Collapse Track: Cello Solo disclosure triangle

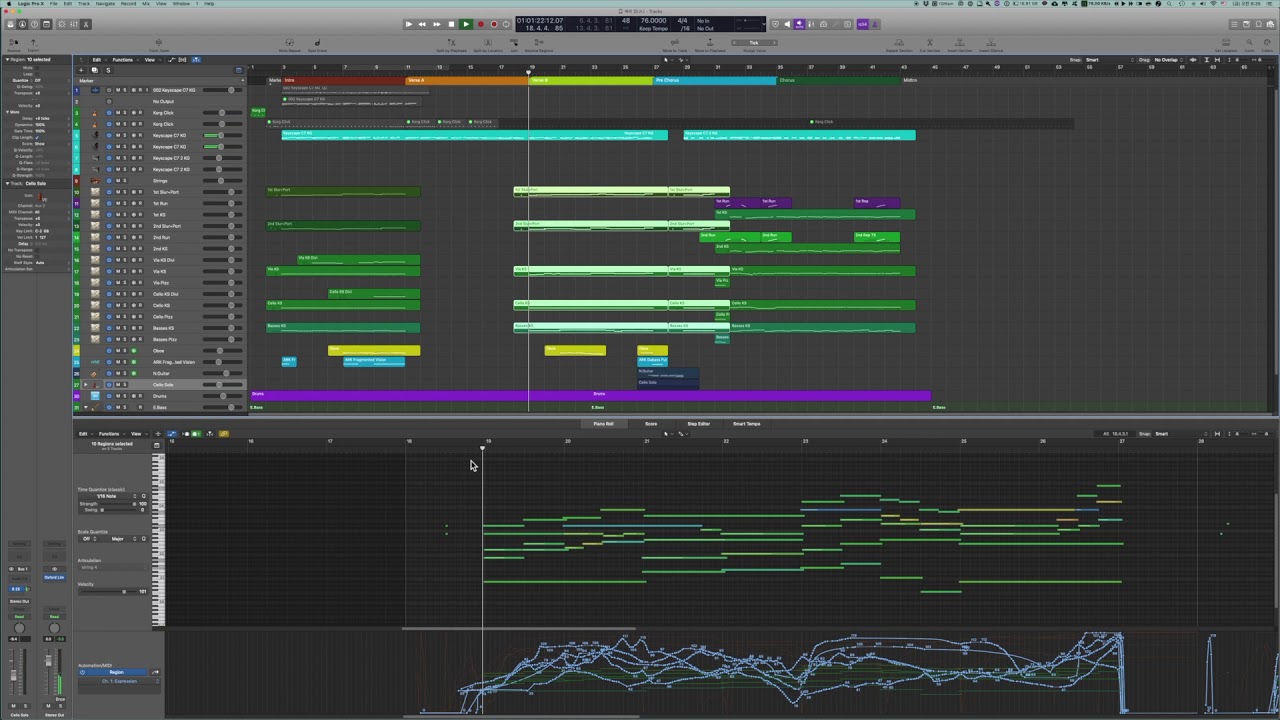click(x=7, y=183)
